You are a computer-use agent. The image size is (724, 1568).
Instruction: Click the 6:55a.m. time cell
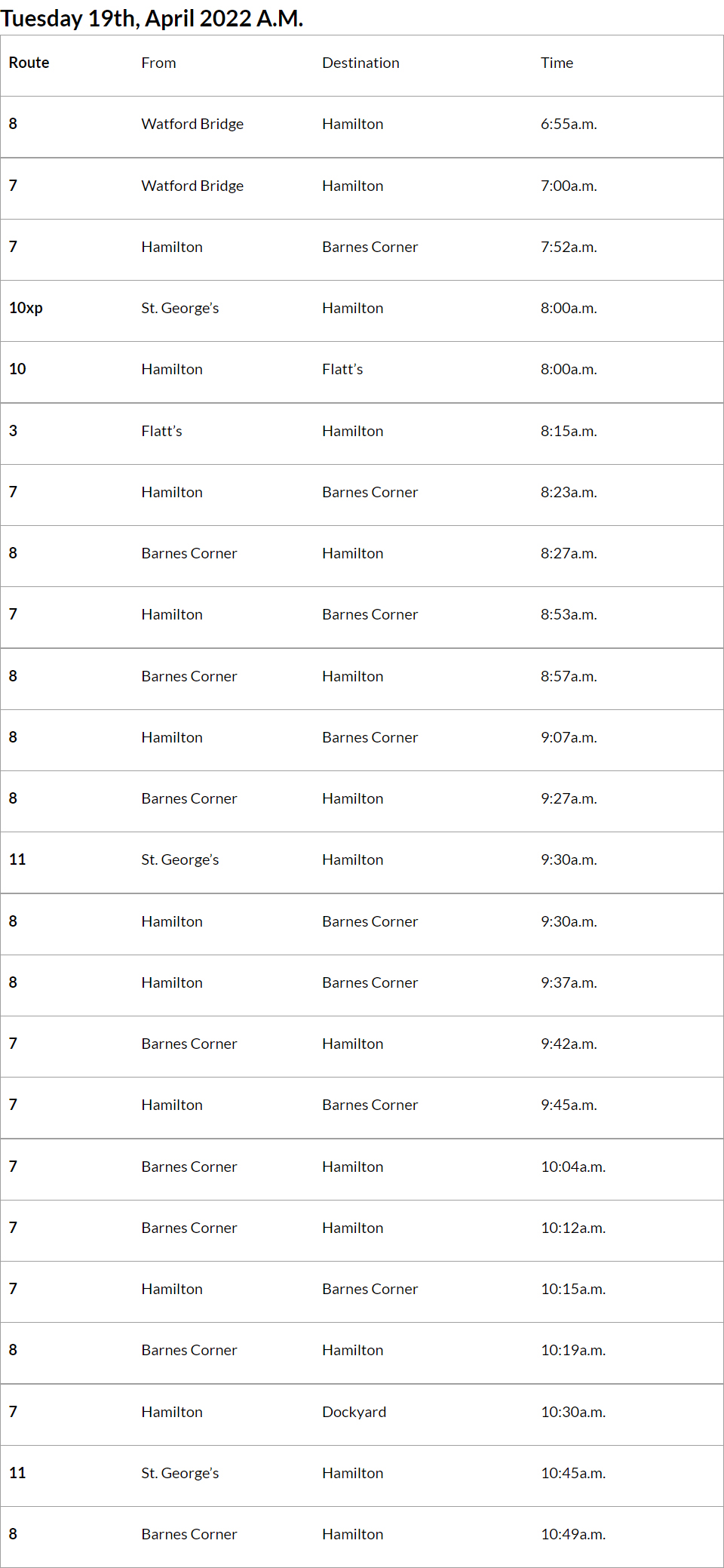[x=569, y=125]
